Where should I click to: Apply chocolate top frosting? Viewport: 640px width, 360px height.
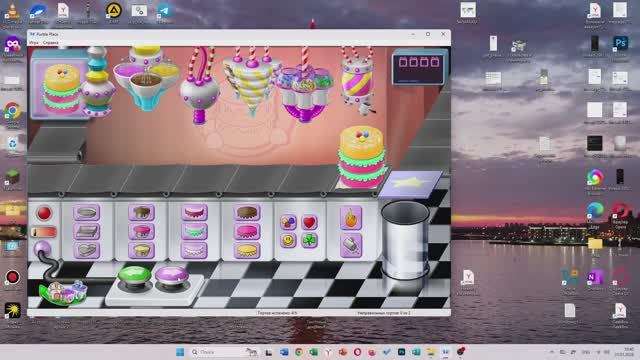[x=247, y=212]
